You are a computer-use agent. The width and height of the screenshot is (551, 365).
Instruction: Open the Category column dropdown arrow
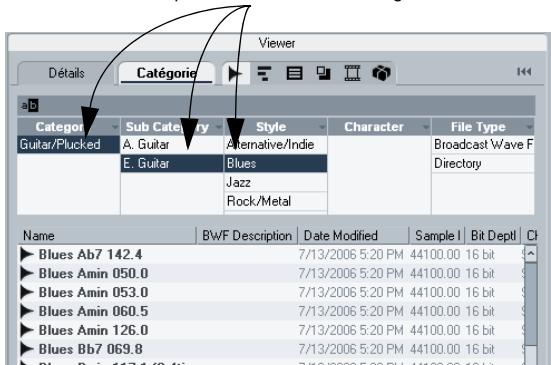tap(115, 126)
